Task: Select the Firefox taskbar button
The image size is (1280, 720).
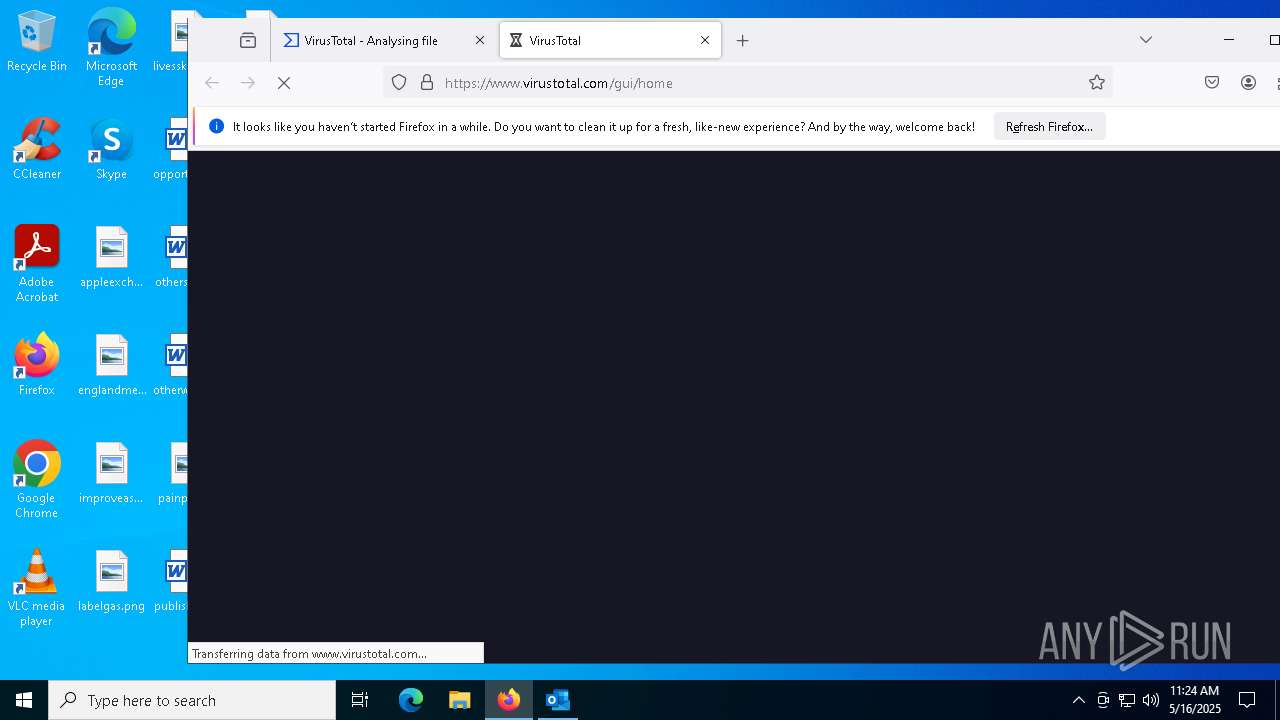Action: (509, 700)
